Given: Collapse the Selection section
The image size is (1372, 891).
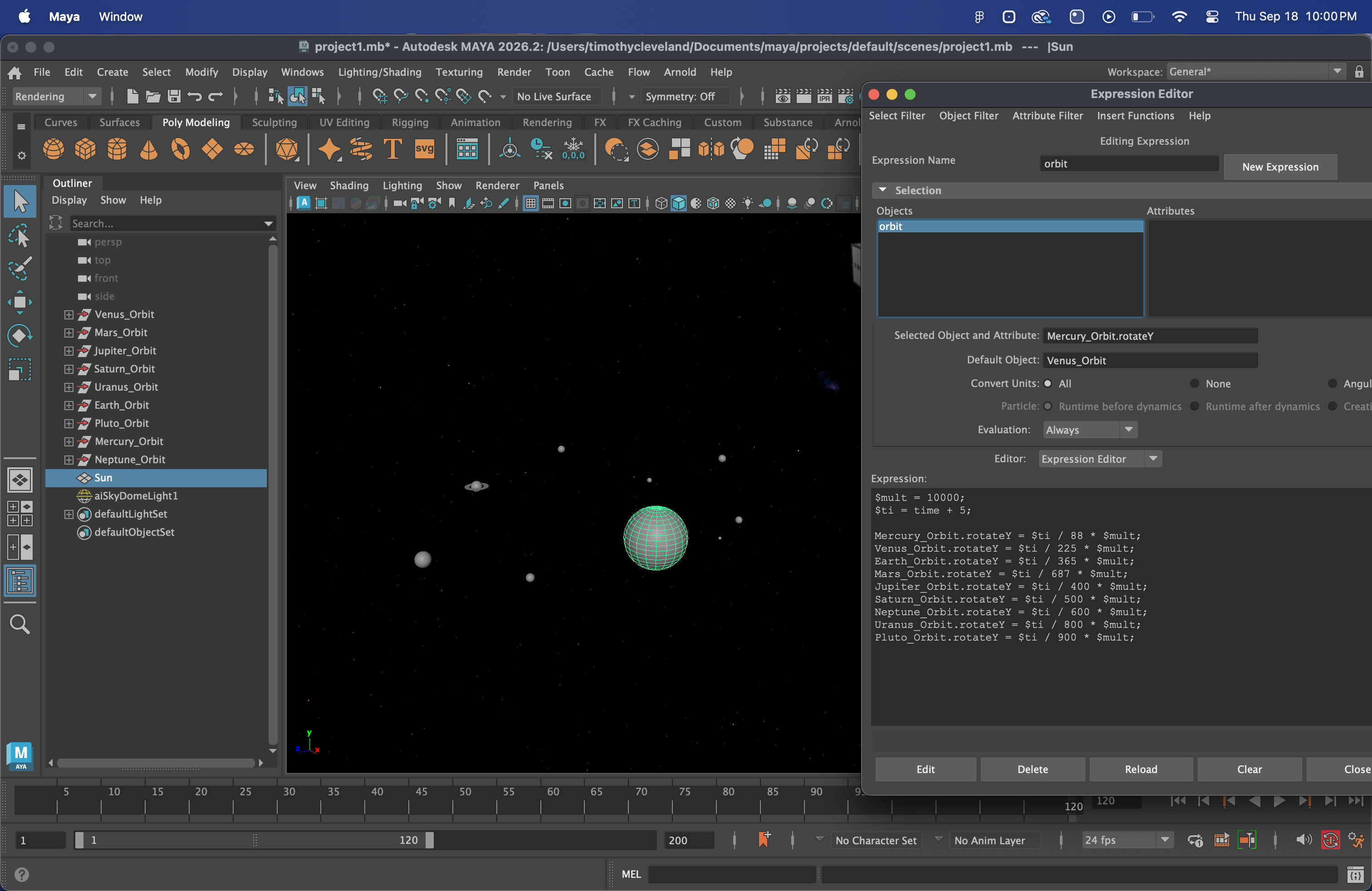Looking at the screenshot, I should 882,190.
